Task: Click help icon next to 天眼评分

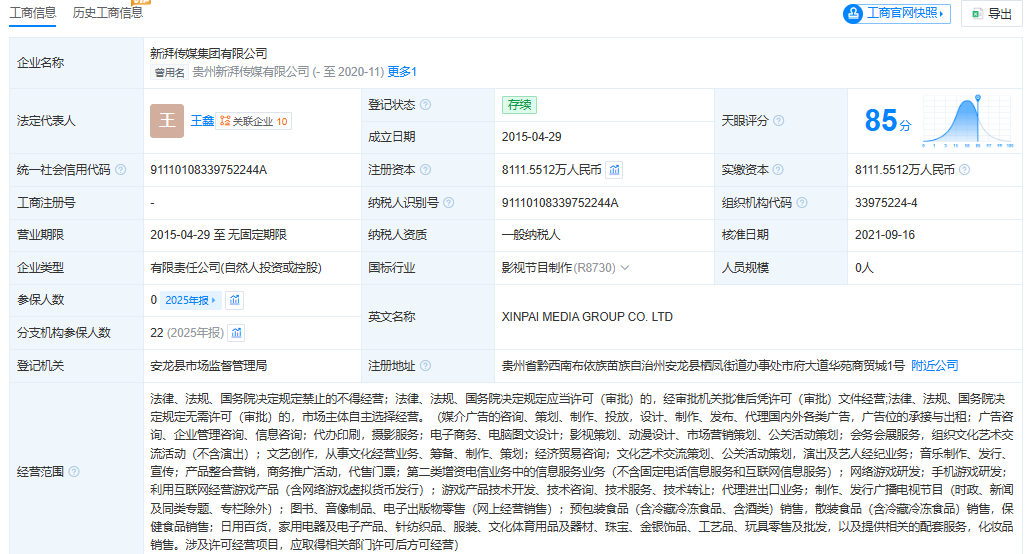Action: pyautogui.click(x=778, y=121)
